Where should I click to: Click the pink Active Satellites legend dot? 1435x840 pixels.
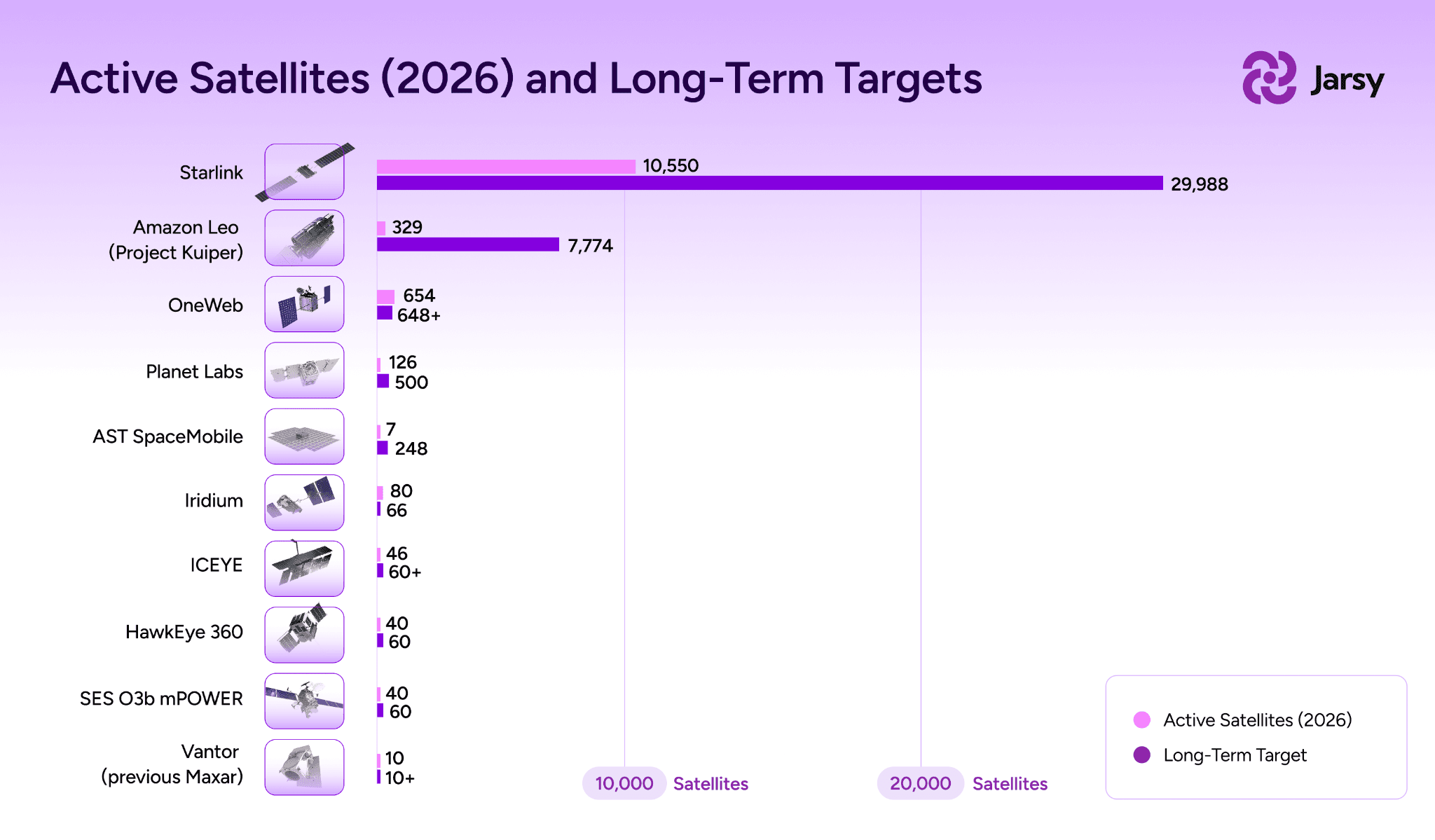[x=1141, y=719]
